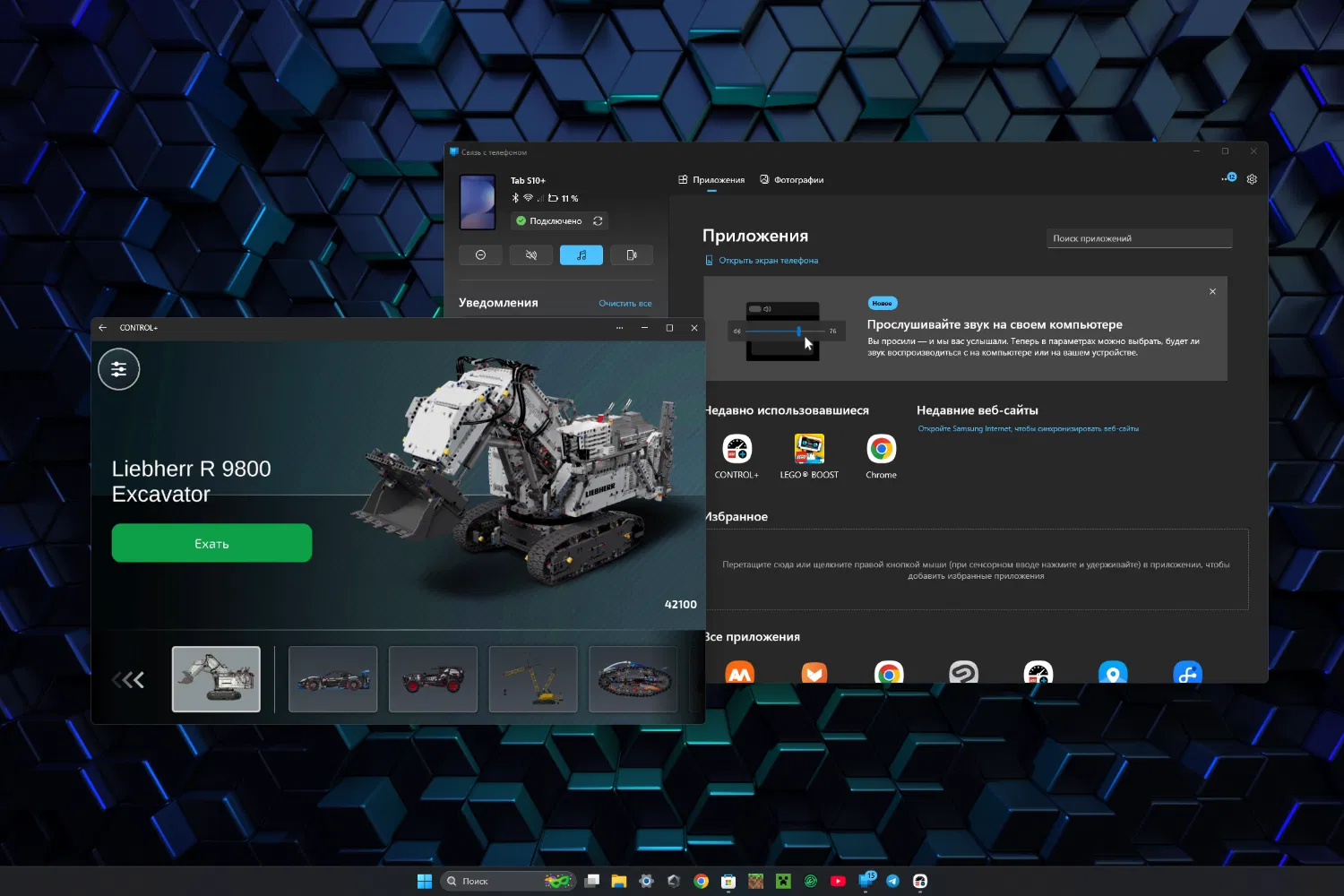Select the yellow crane model thumbnail

click(533, 679)
